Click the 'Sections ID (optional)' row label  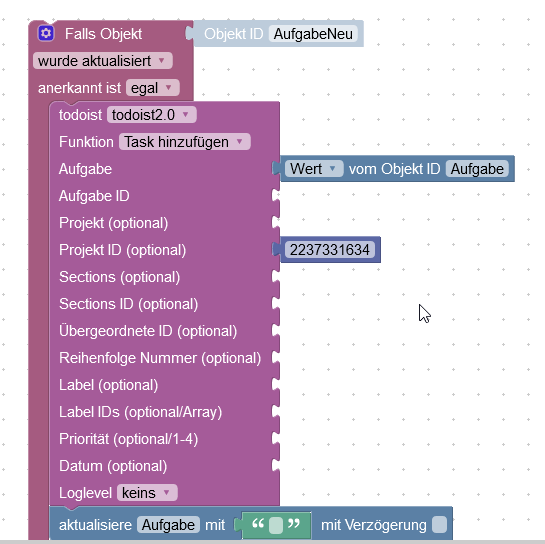[129, 304]
